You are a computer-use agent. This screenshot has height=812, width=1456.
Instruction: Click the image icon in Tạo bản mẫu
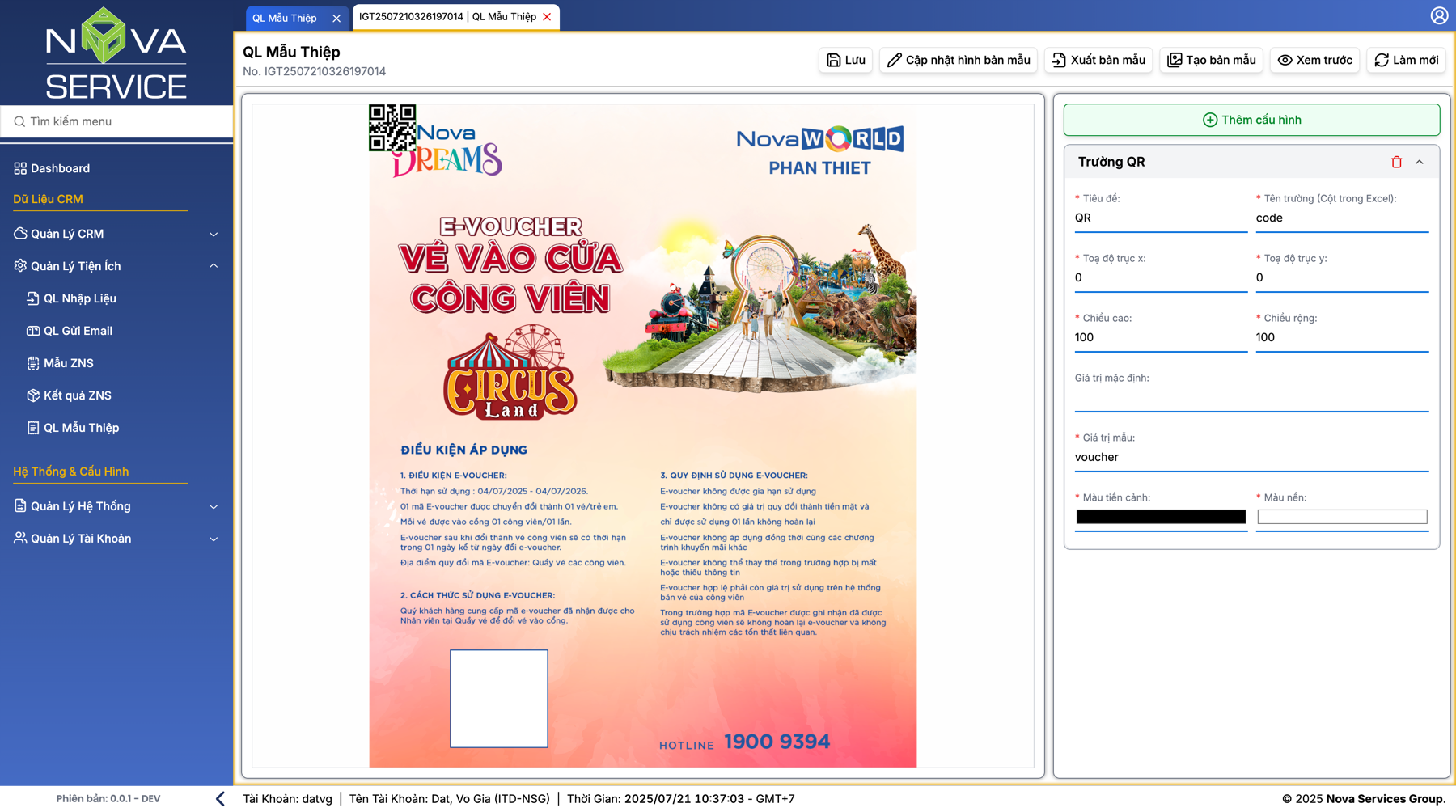pyautogui.click(x=1175, y=60)
